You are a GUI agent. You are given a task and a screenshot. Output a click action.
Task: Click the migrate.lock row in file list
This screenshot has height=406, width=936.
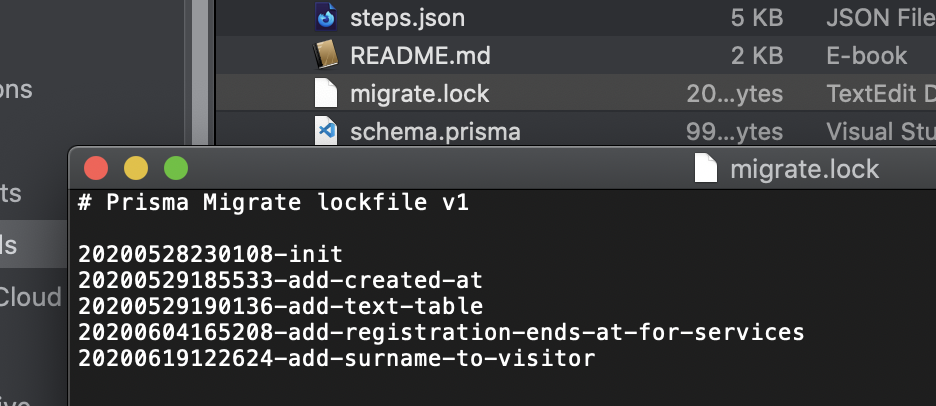click(575, 93)
